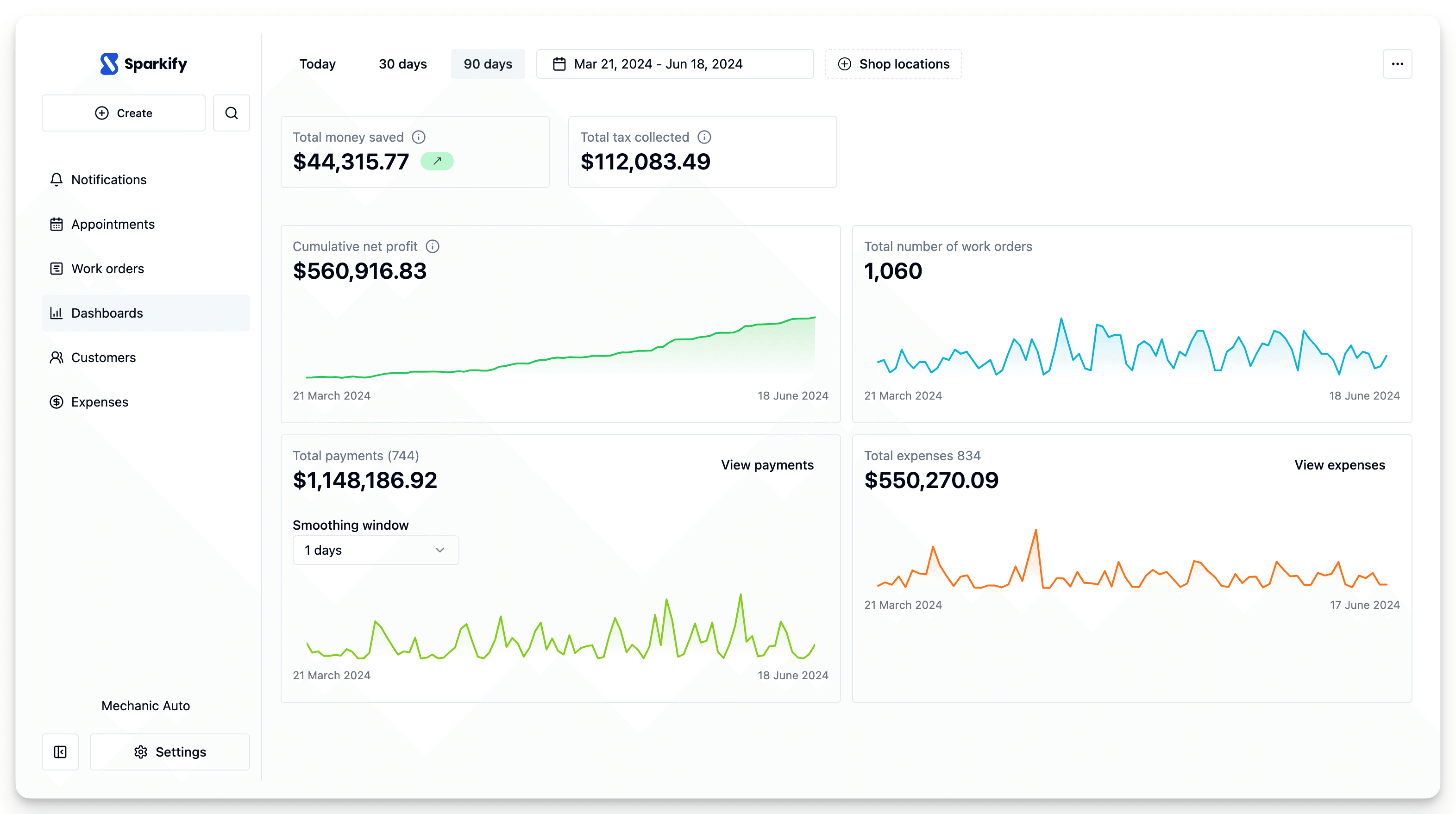1456x814 pixels.
Task: Open the Customers sidebar item
Action: point(103,358)
